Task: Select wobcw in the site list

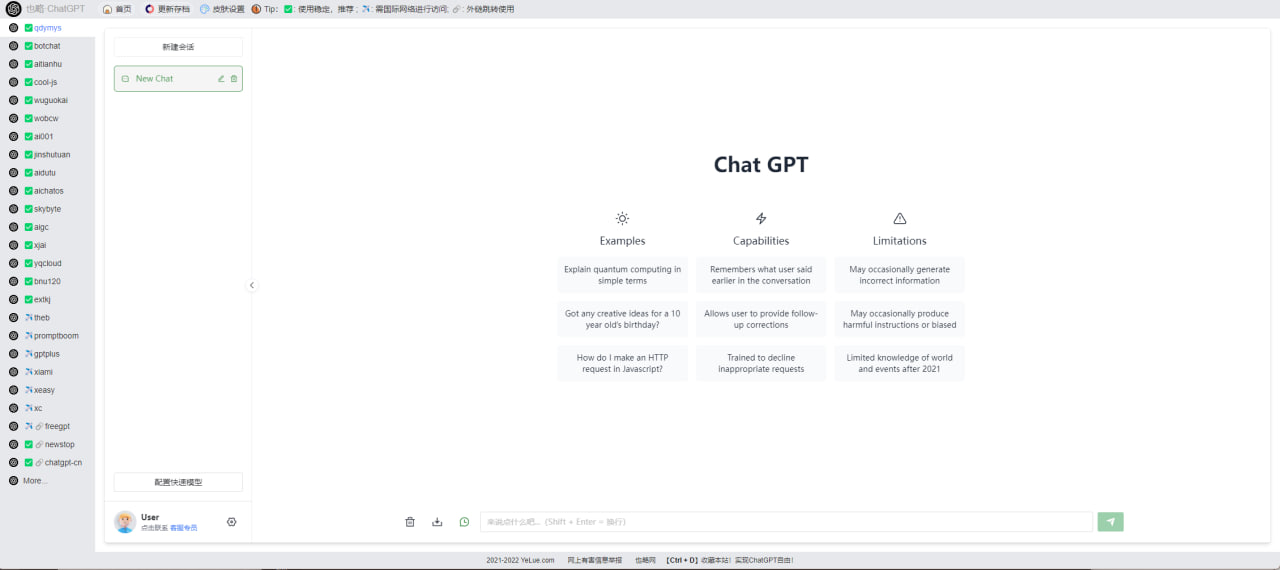Action: (47, 118)
